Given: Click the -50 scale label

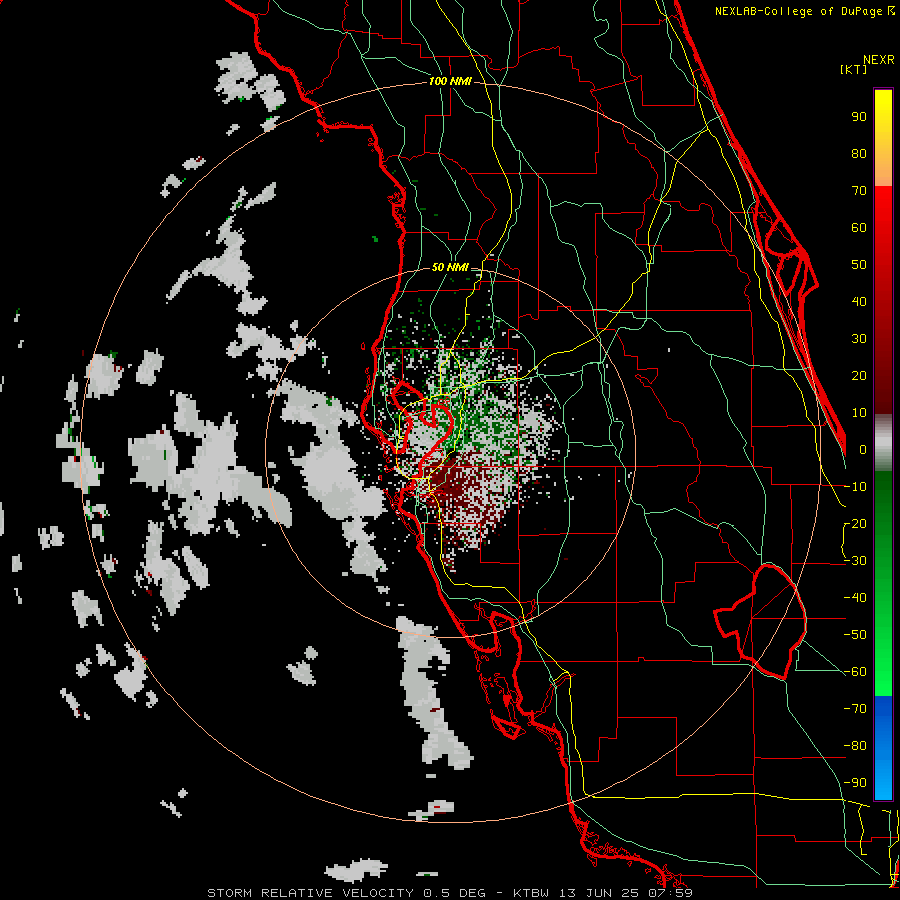Looking at the screenshot, I should (855, 635).
